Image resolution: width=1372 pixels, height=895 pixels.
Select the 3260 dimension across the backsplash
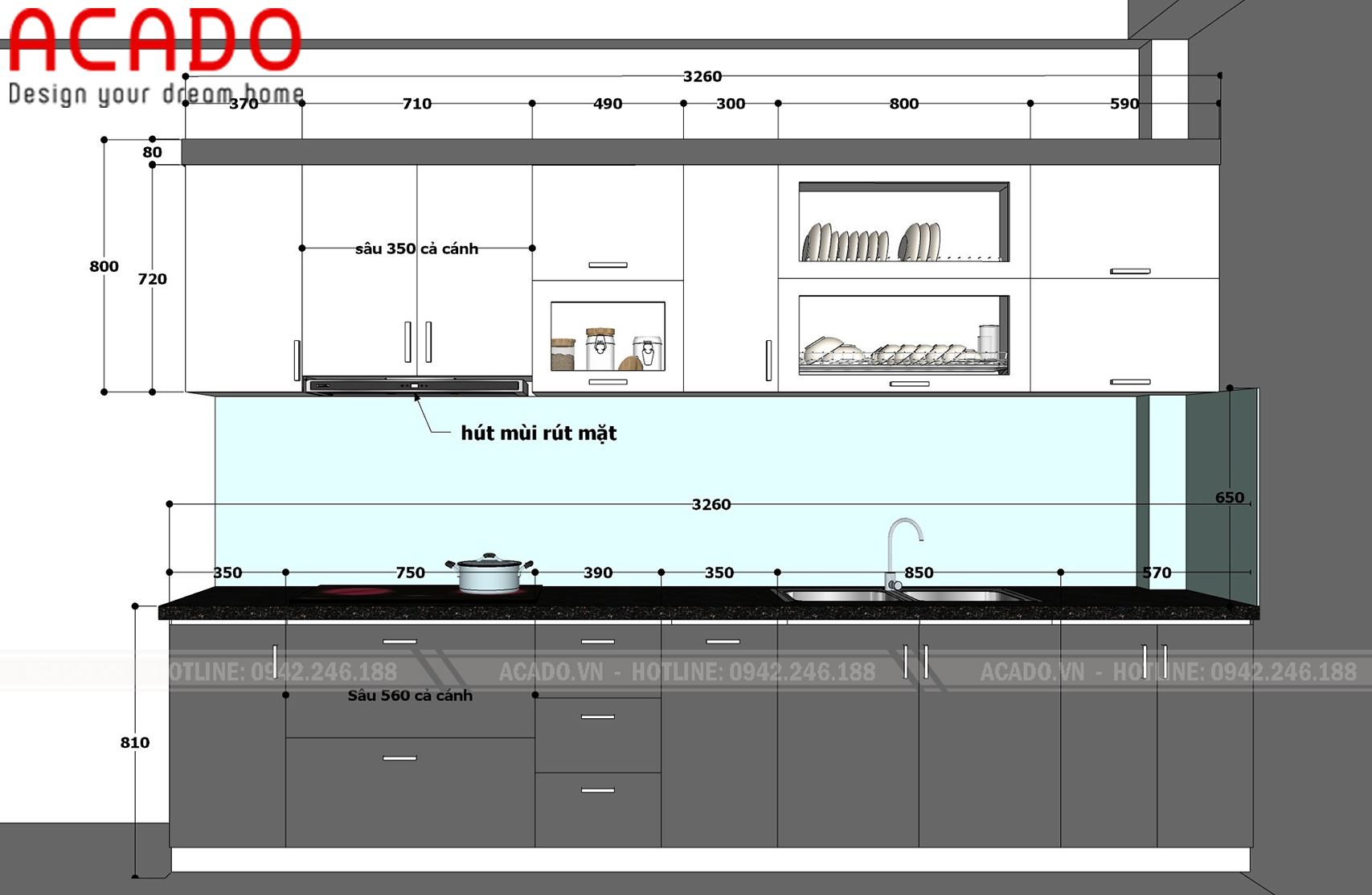click(711, 504)
